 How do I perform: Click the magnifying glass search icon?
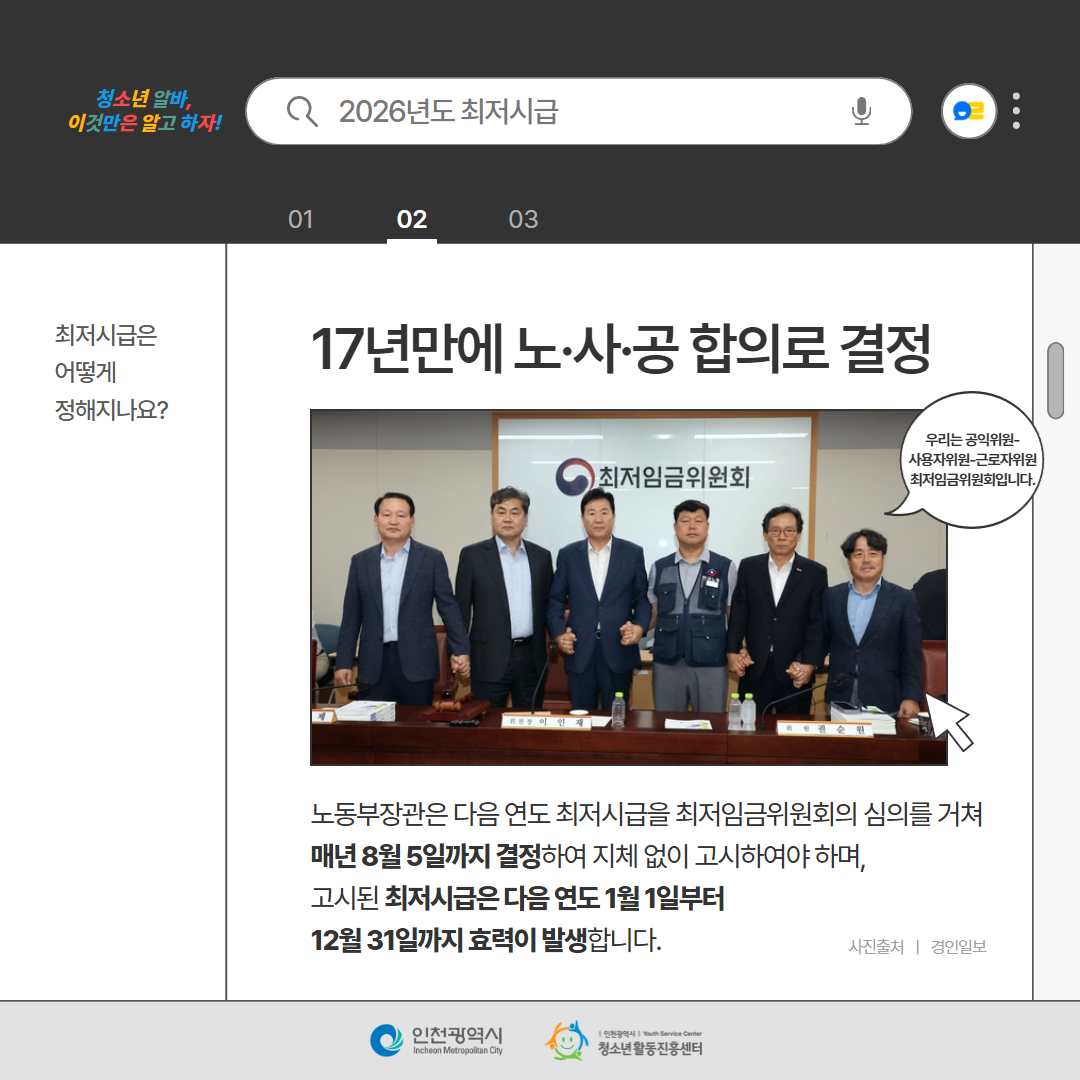tap(301, 111)
